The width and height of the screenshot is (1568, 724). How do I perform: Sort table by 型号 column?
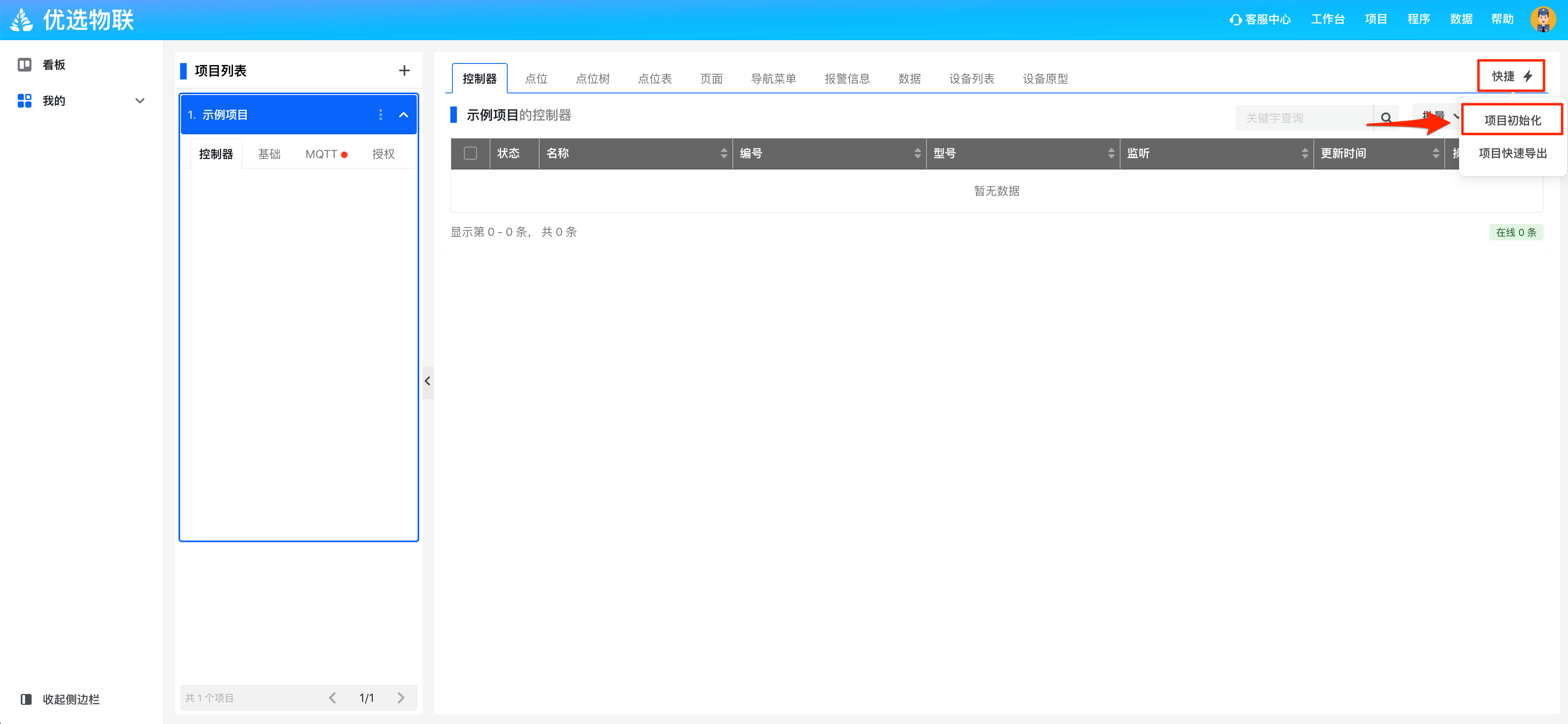pyautogui.click(x=1111, y=154)
